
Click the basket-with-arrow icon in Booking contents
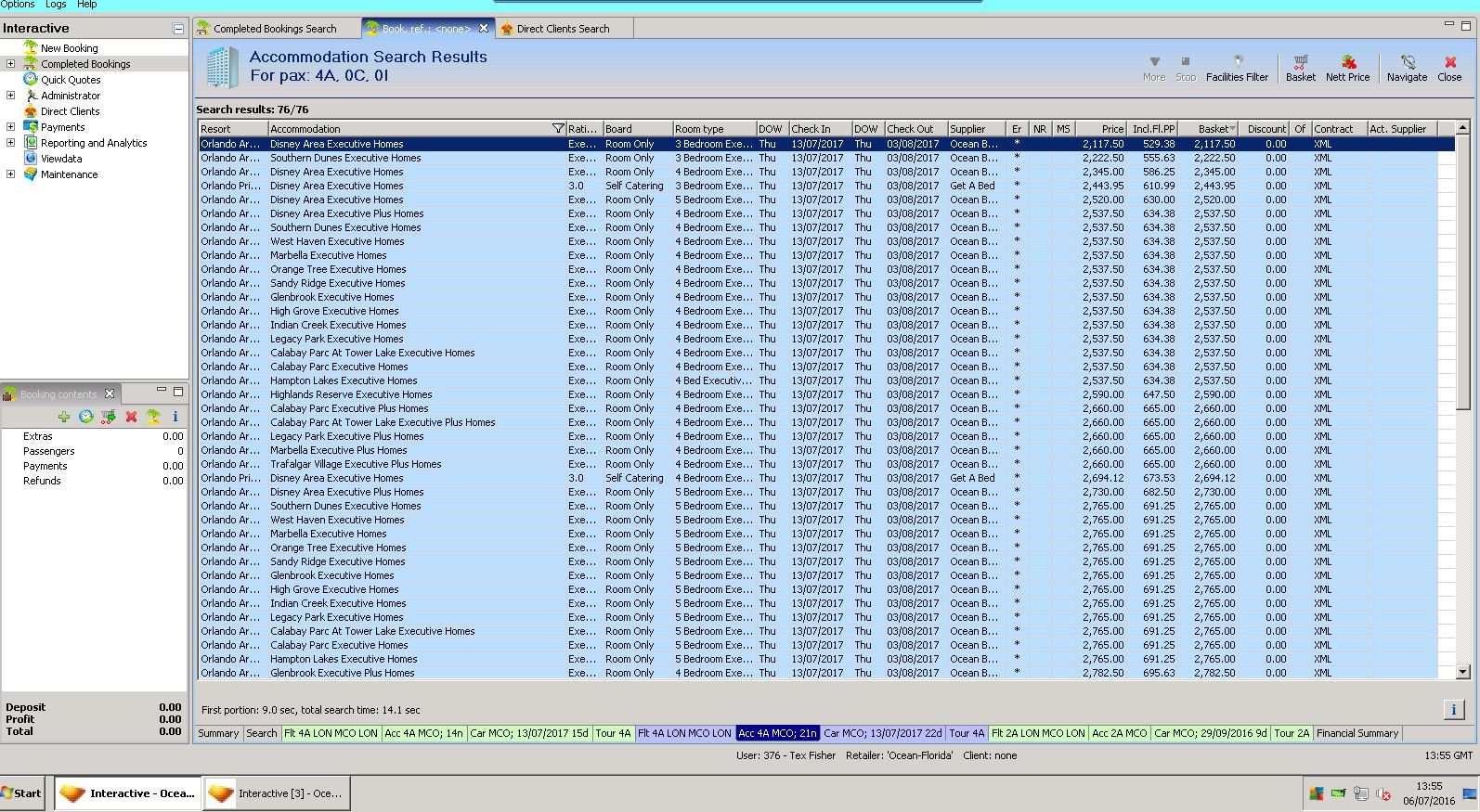(x=109, y=418)
